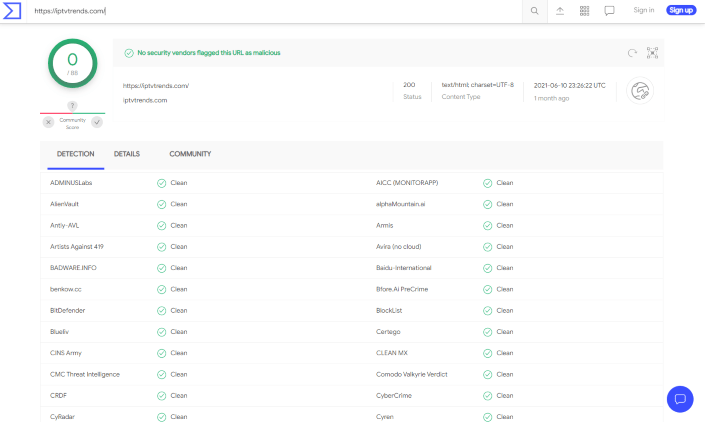The height and width of the screenshot is (422, 705).
Task: Click the Bfore.Ai PreCrime vendor name
Action: [x=402, y=289]
